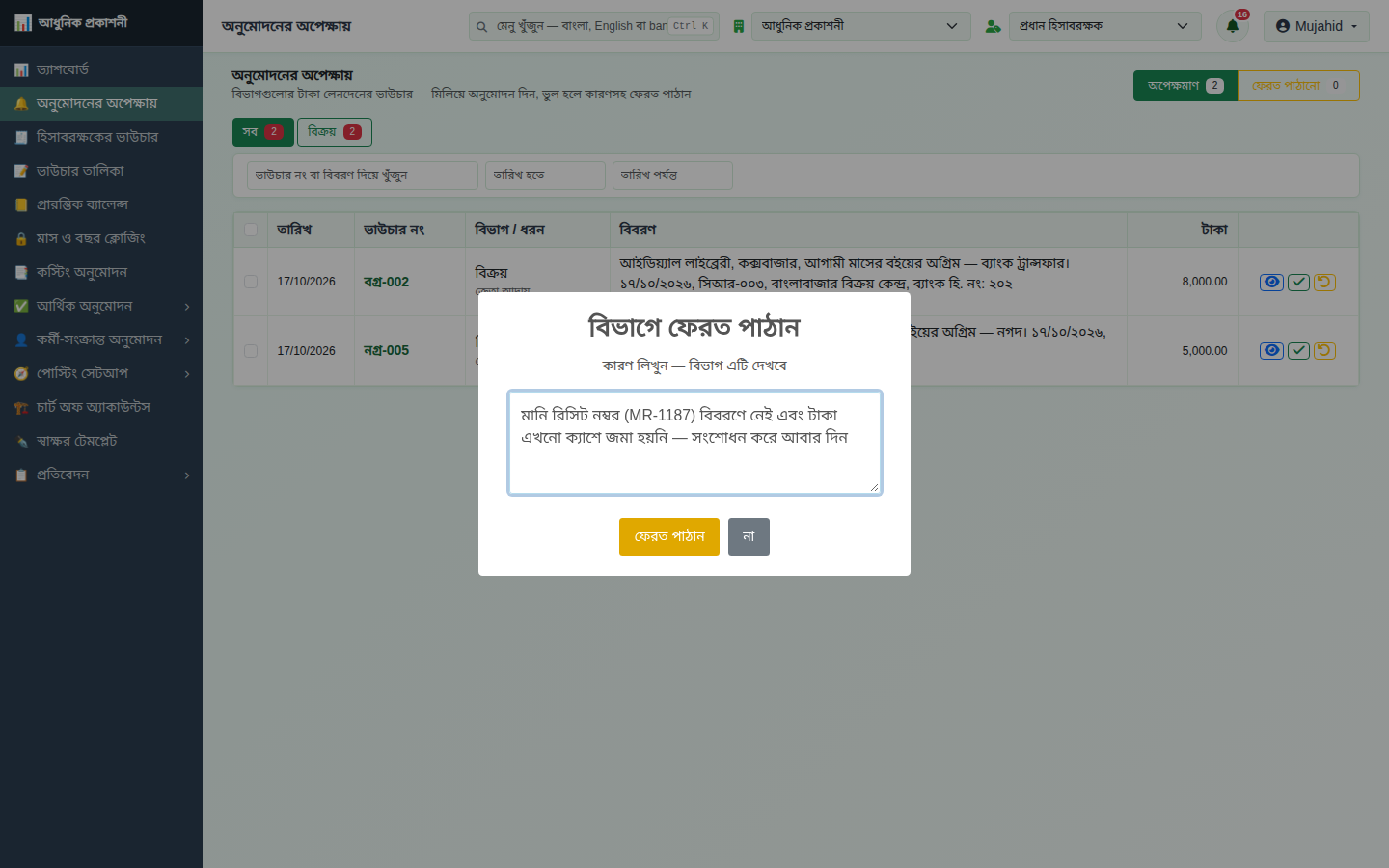Click the green user role icon
The image size is (1389, 868).
click(x=993, y=26)
